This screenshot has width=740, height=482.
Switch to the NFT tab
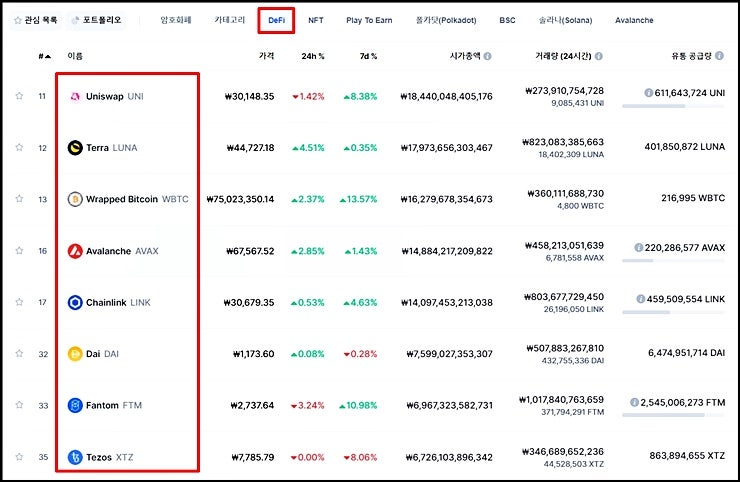tap(316, 20)
